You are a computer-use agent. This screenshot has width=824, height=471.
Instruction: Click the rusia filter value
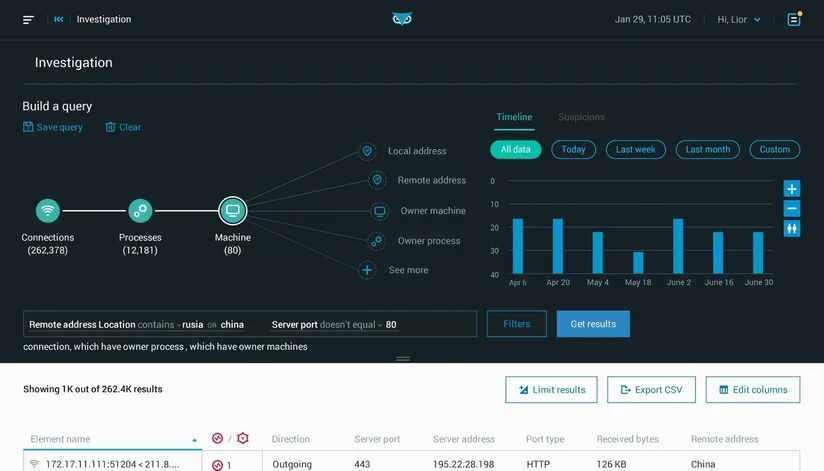coord(192,325)
